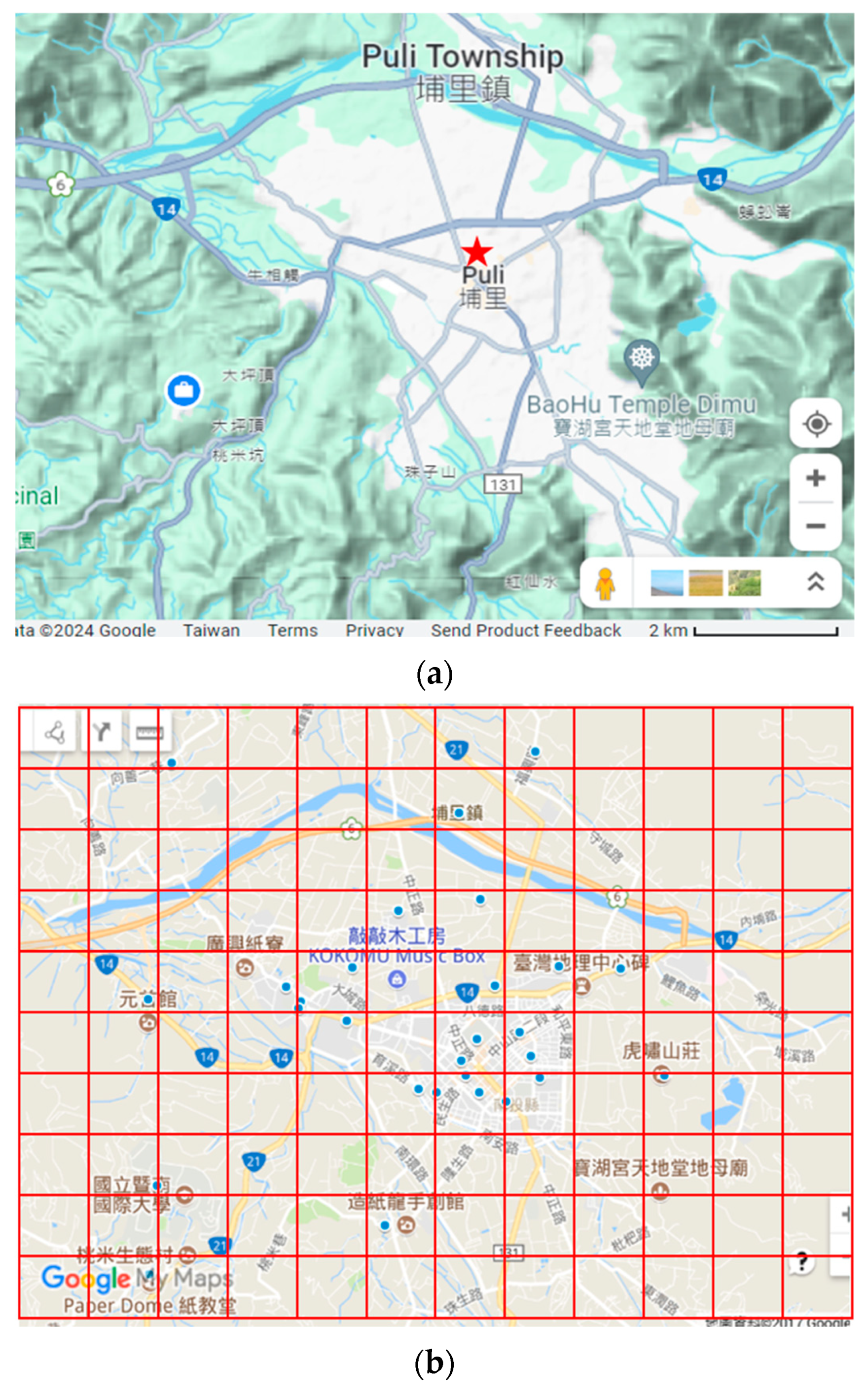Expand the map layers panel with the double chevron
Viewport: 868px width, 1398px height.
[x=816, y=582]
